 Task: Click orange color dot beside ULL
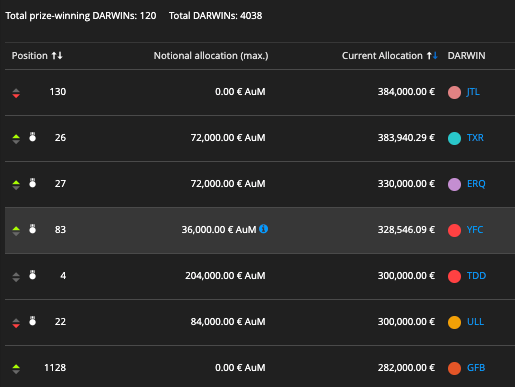[454, 322]
